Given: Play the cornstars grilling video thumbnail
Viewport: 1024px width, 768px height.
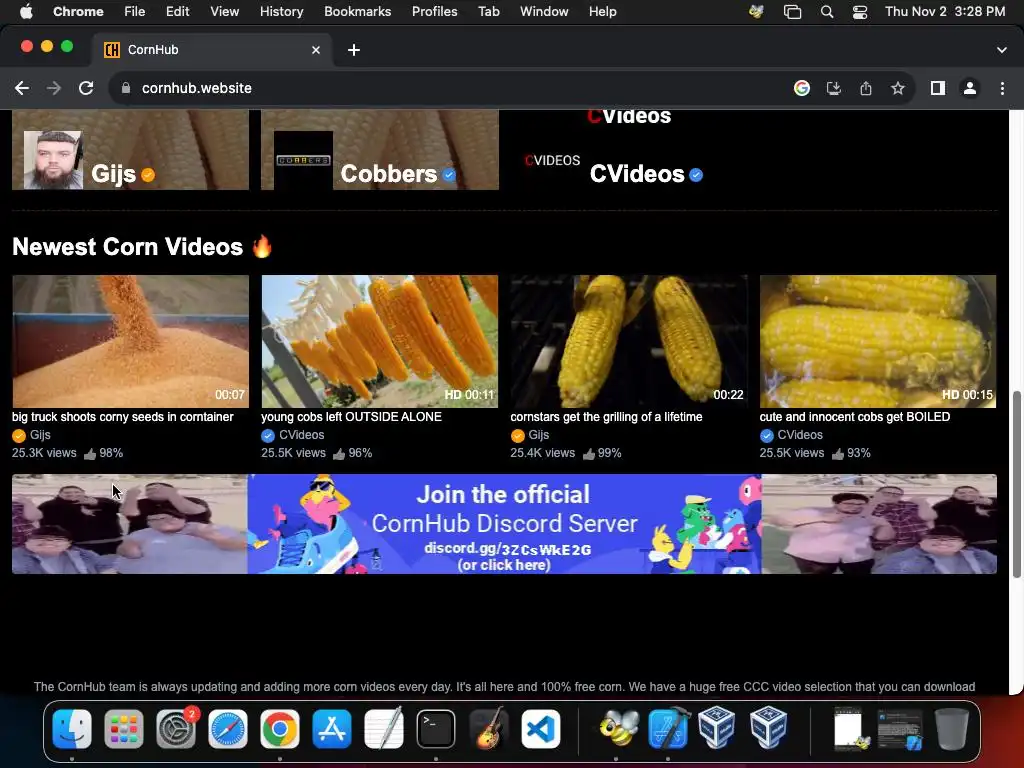Looking at the screenshot, I should 629,342.
